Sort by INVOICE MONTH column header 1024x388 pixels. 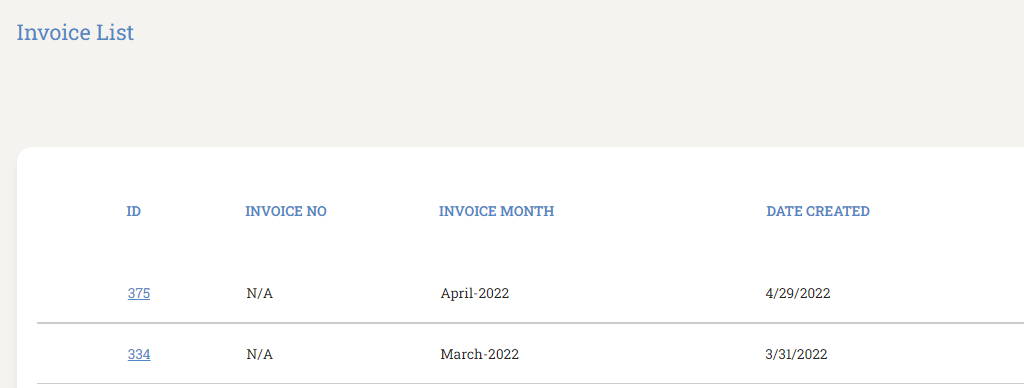(496, 212)
